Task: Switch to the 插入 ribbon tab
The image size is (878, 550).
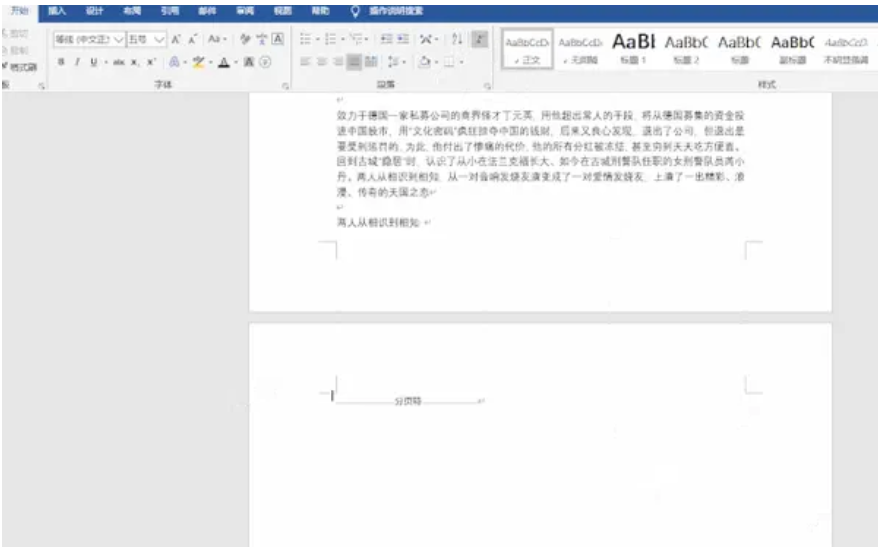Action: pyautogui.click(x=57, y=11)
